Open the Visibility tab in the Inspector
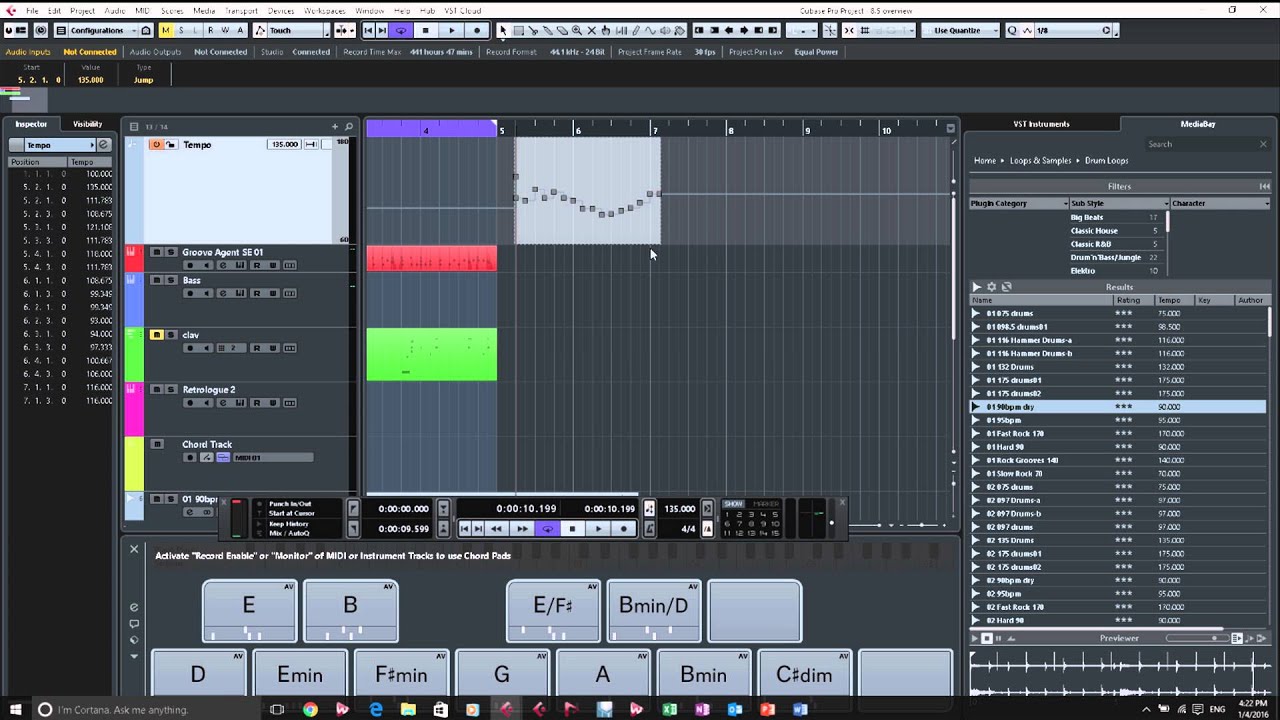 (x=86, y=124)
